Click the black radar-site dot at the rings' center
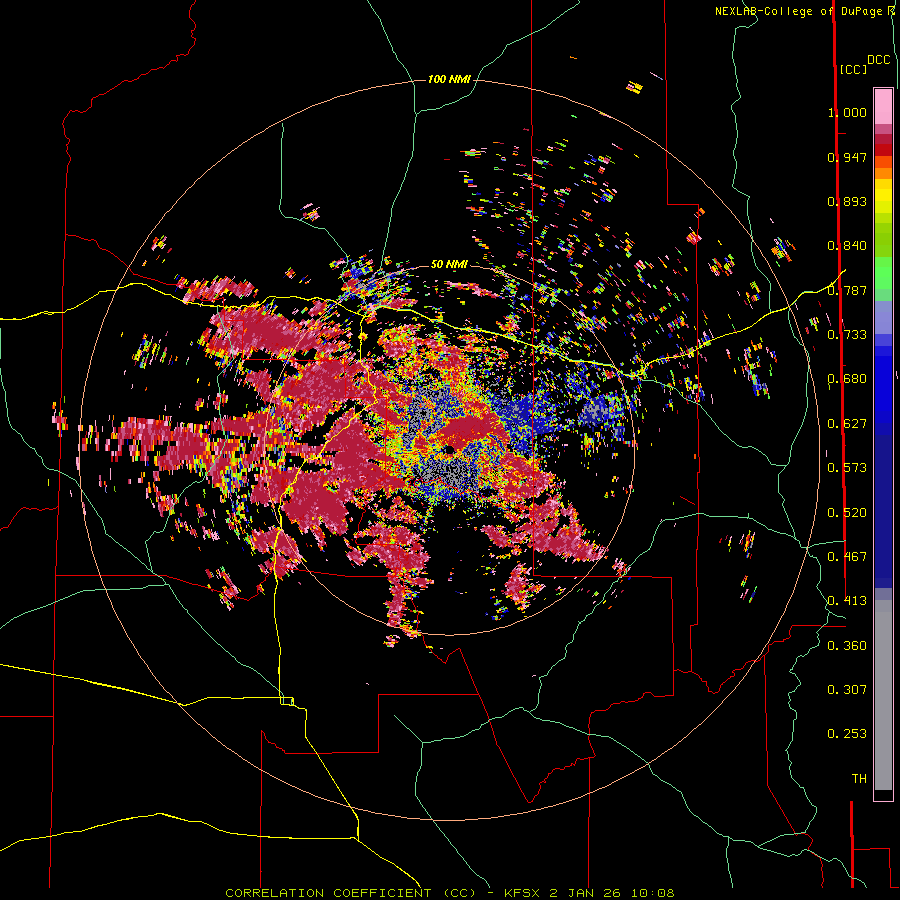 (x=448, y=449)
